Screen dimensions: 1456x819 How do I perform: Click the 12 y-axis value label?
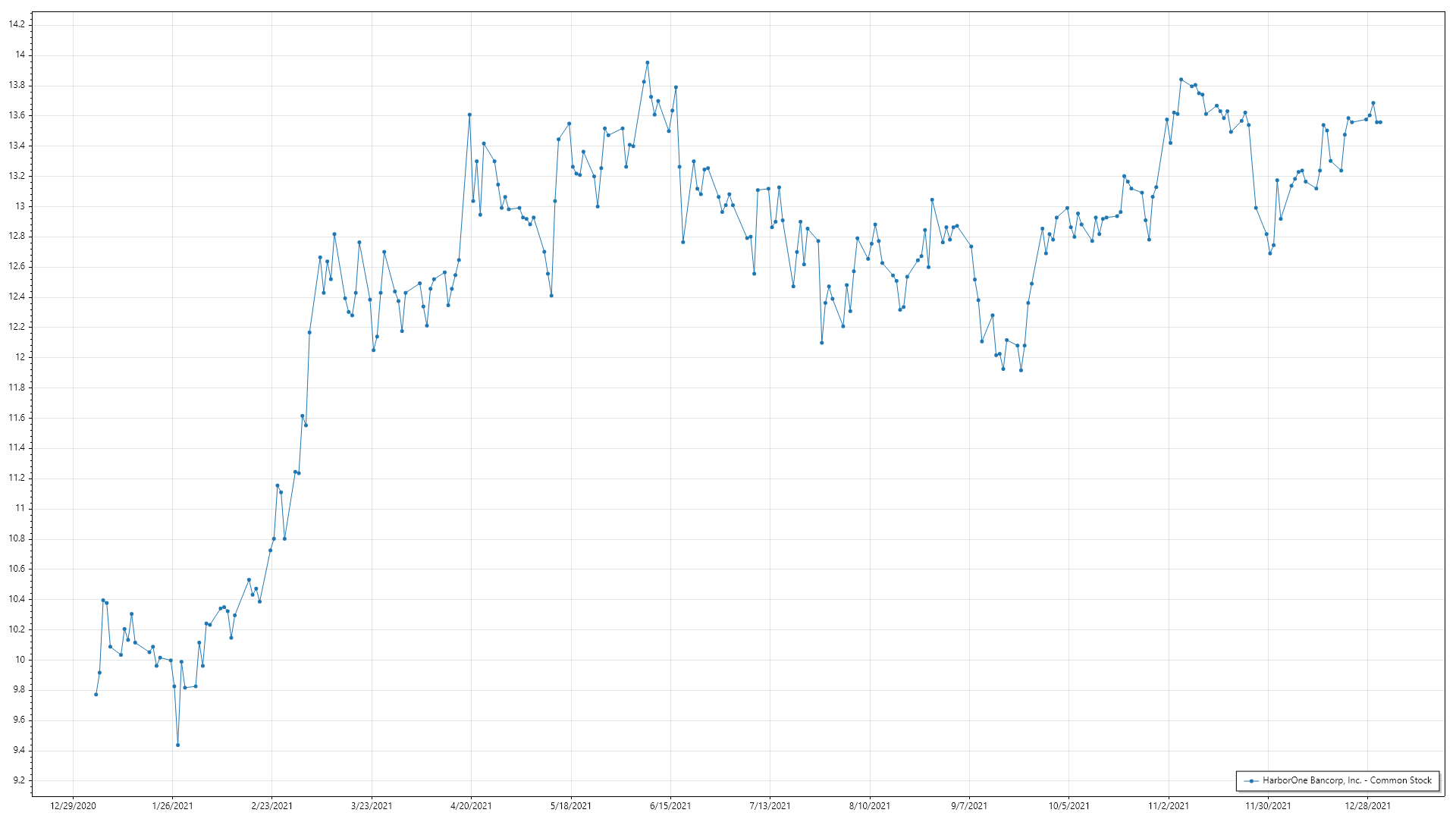pyautogui.click(x=20, y=357)
